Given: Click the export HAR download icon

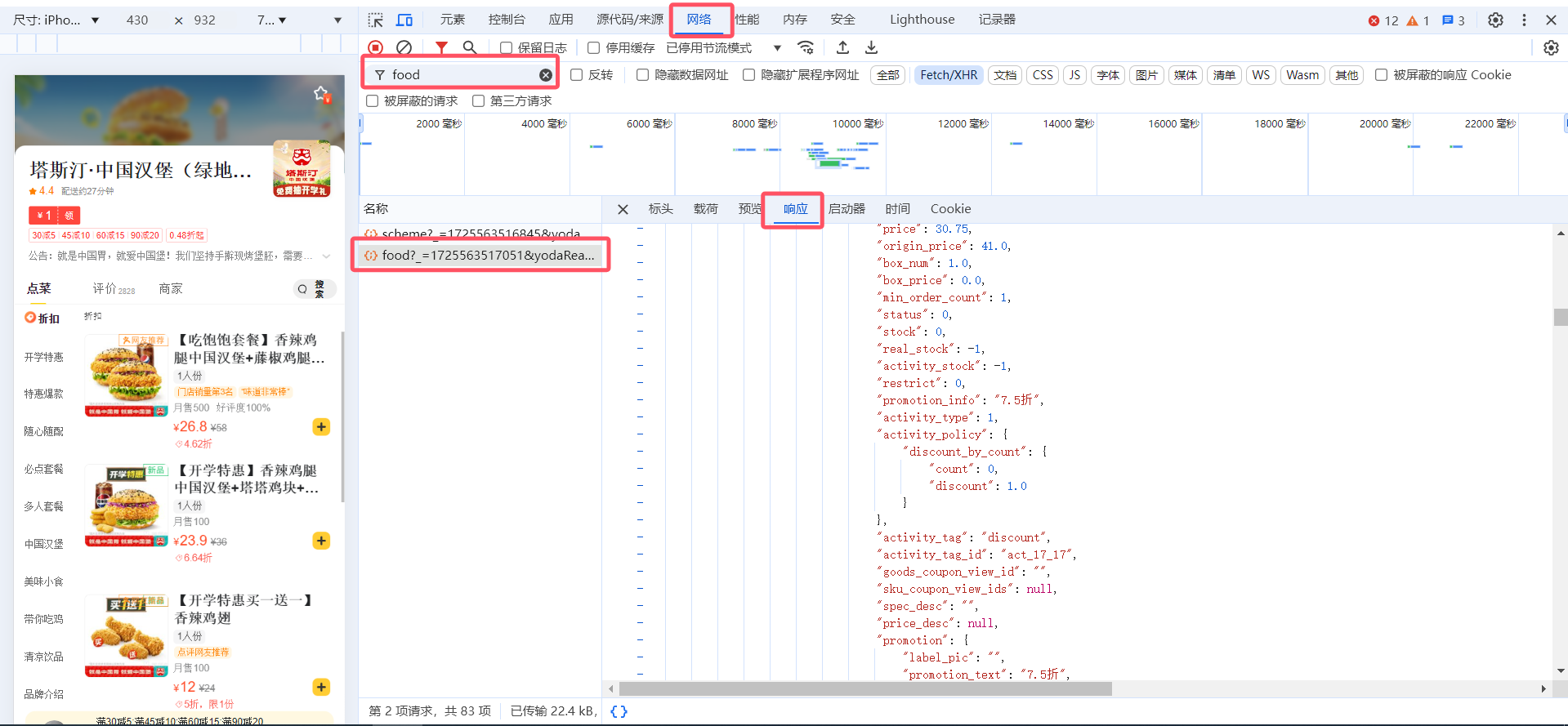Looking at the screenshot, I should [872, 48].
